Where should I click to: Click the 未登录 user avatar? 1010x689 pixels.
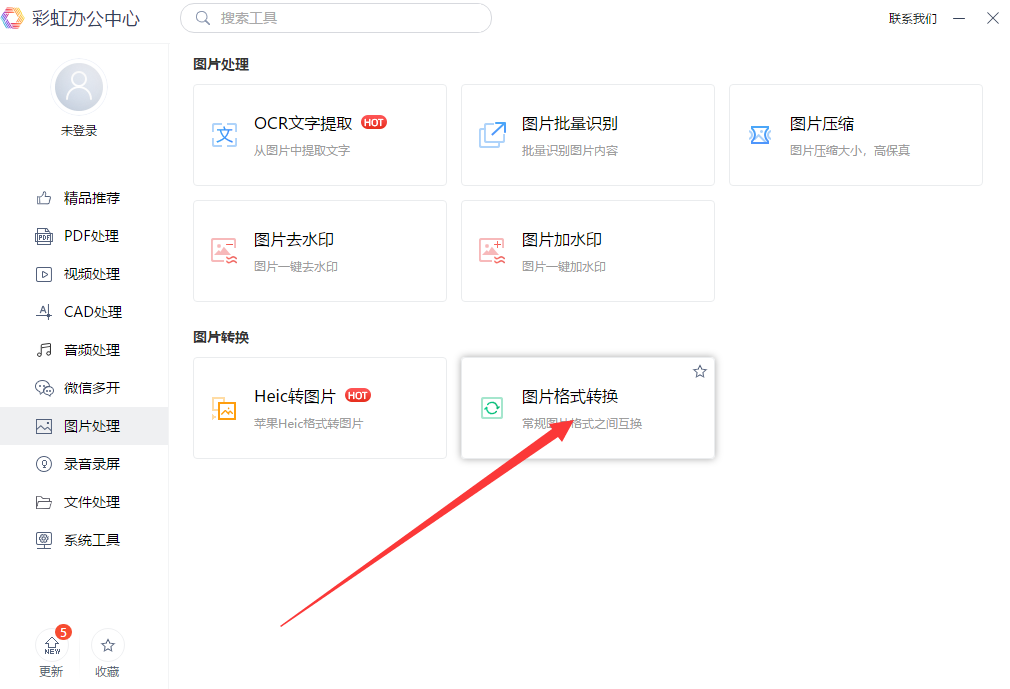point(78,88)
